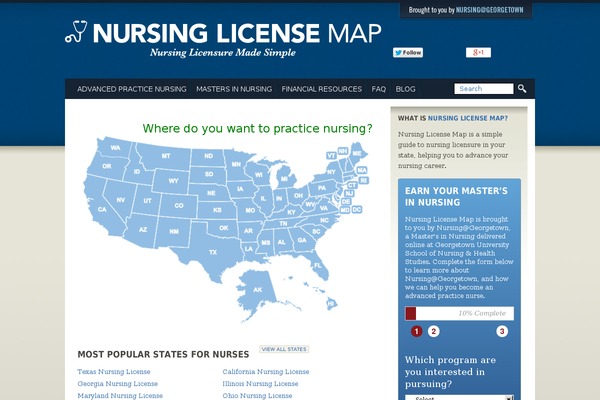
Task: Open California Nursing License link
Action: (266, 372)
